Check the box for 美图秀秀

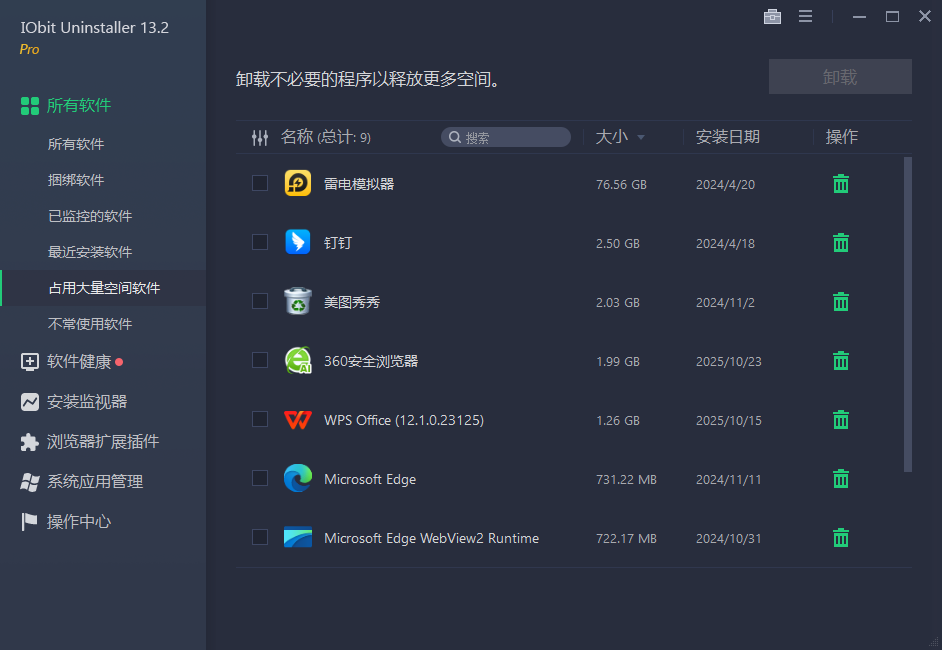pyautogui.click(x=260, y=300)
